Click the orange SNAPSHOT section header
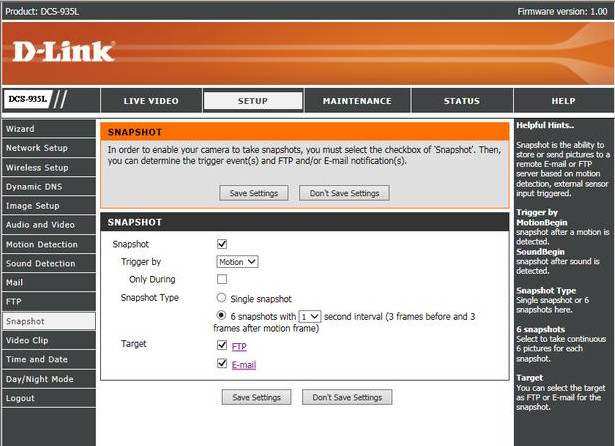This screenshot has height=446, width=615. (x=305, y=132)
